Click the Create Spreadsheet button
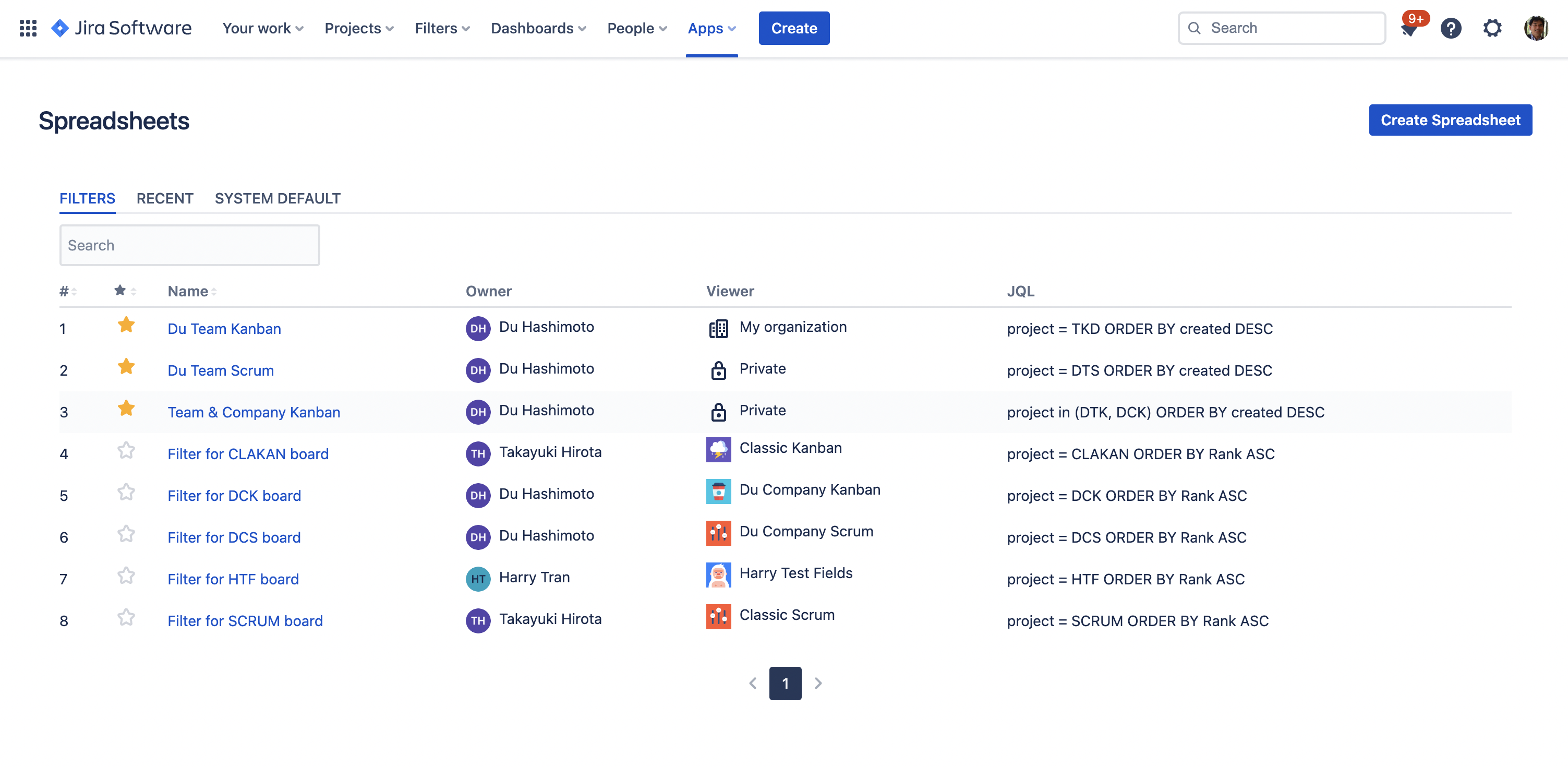This screenshot has height=767, width=1568. click(x=1450, y=120)
